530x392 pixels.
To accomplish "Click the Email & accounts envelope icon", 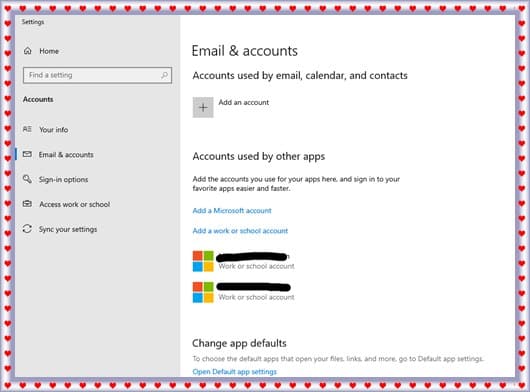I will tap(27, 154).
